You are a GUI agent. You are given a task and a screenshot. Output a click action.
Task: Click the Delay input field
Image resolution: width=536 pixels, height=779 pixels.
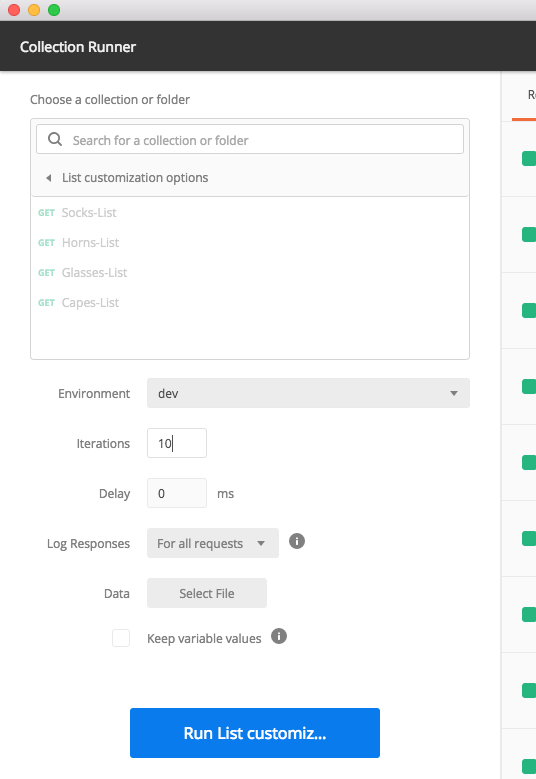tap(177, 493)
